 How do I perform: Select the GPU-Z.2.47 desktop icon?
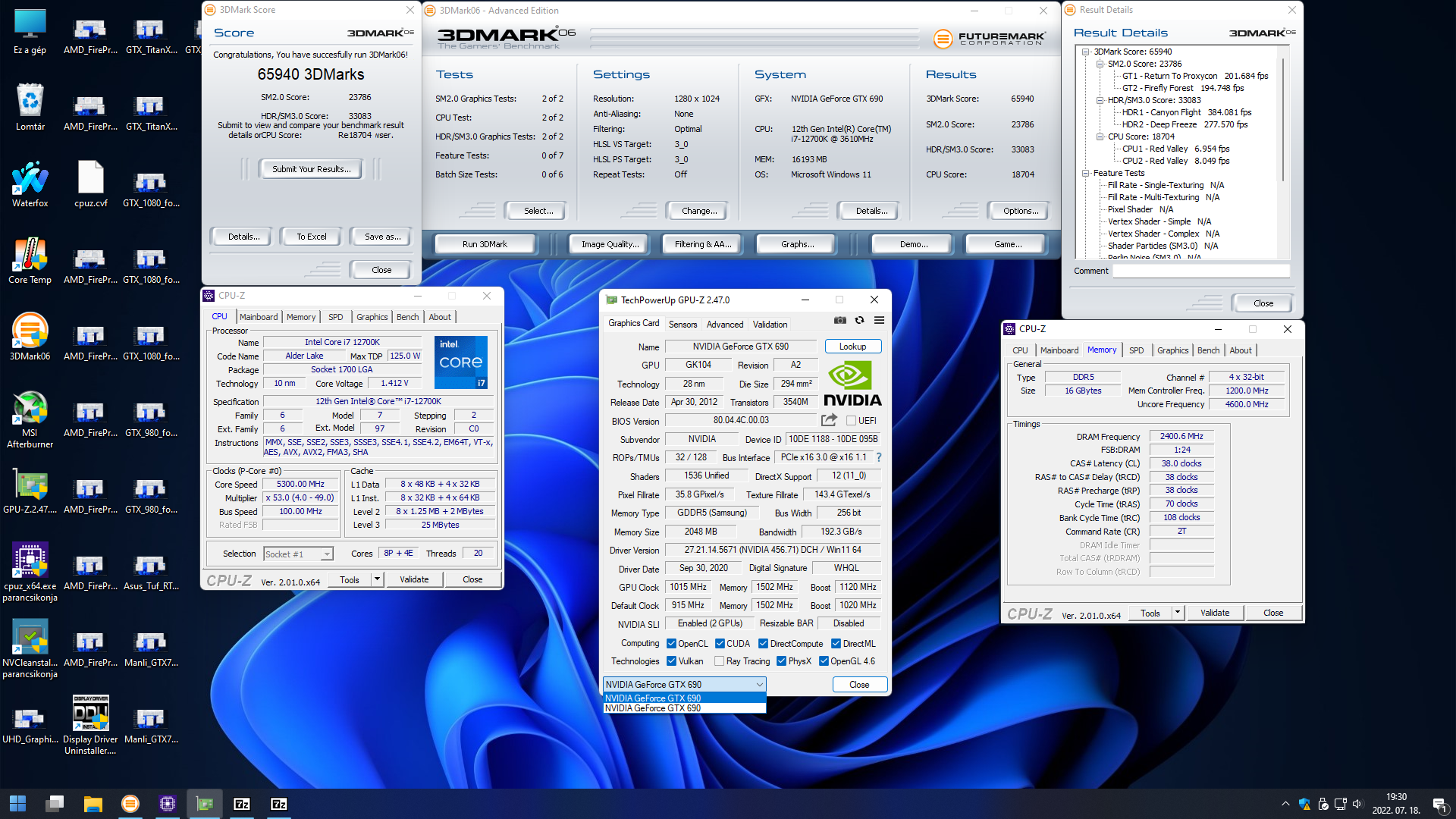(x=30, y=491)
